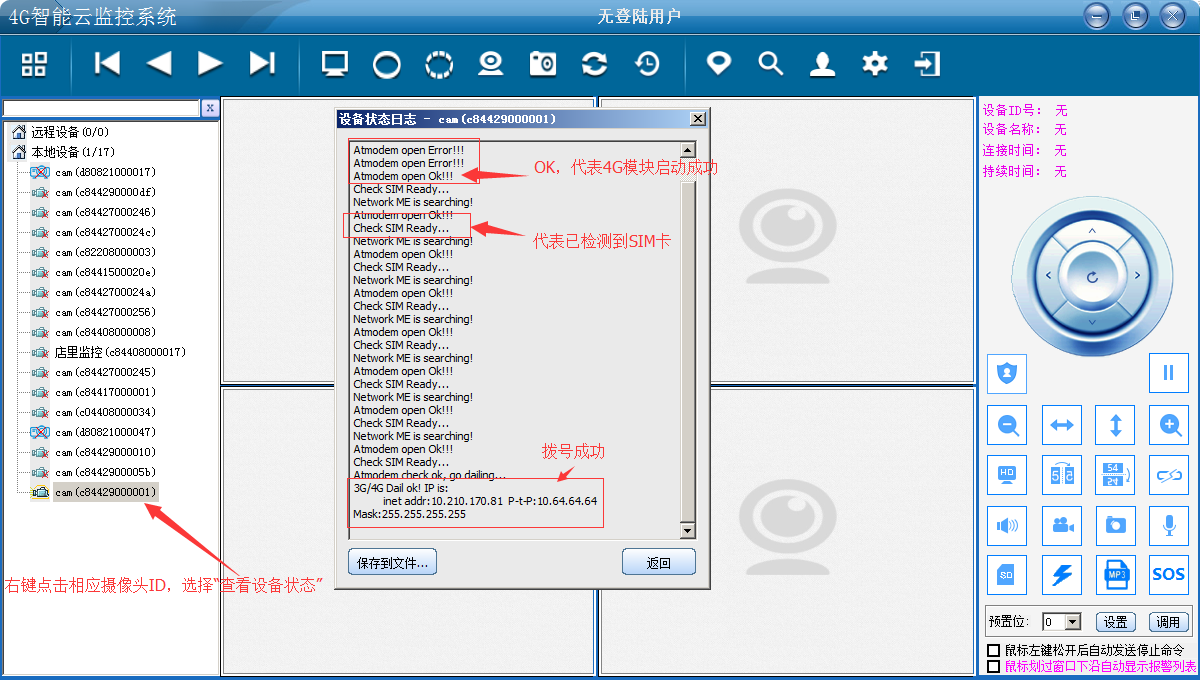Click the 返回 button in the log dialog

click(658, 562)
